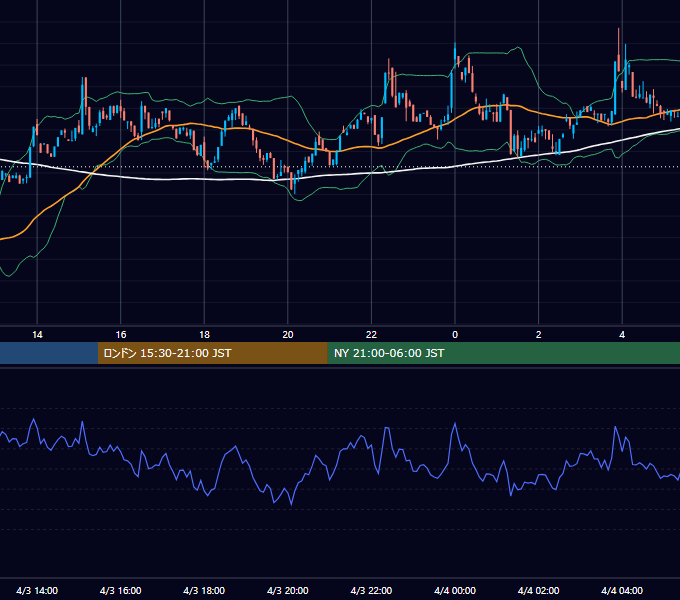Click the hour label 2 on the price chart axis
Viewport: 680px width, 600px height.
tap(539, 335)
